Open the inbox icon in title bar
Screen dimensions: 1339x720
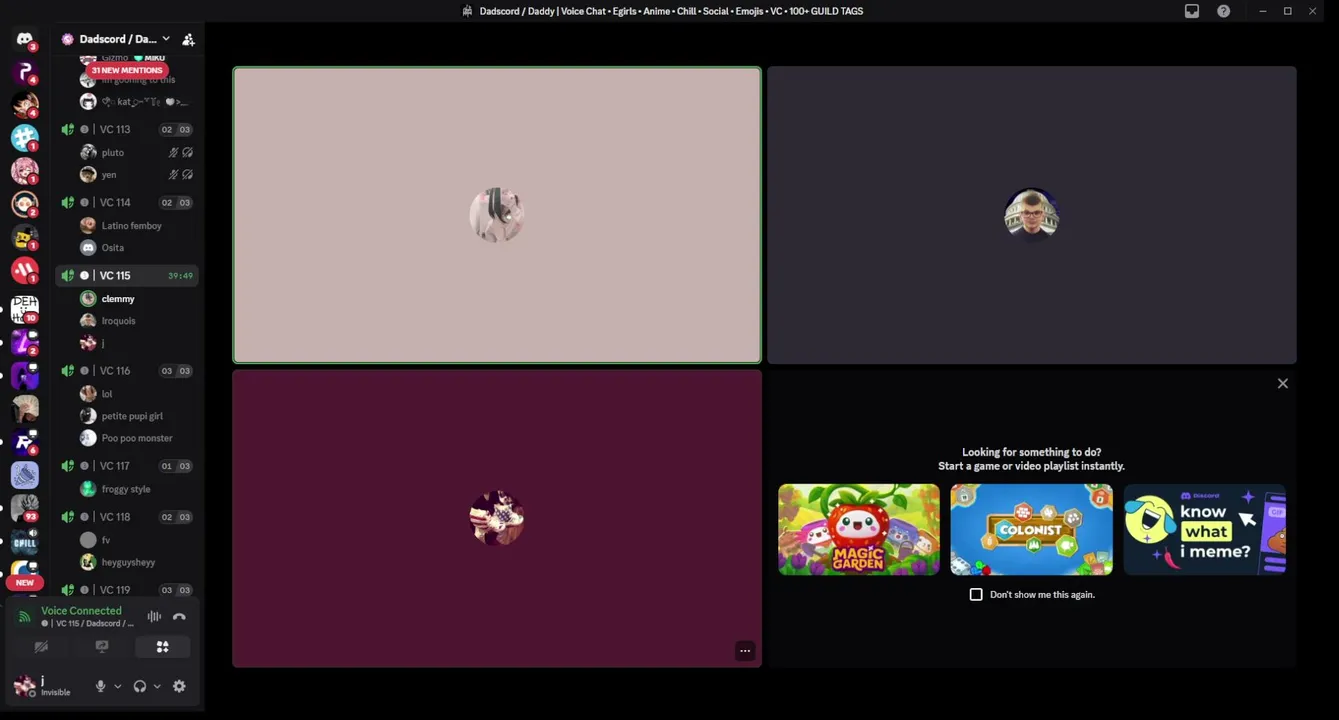point(1192,11)
